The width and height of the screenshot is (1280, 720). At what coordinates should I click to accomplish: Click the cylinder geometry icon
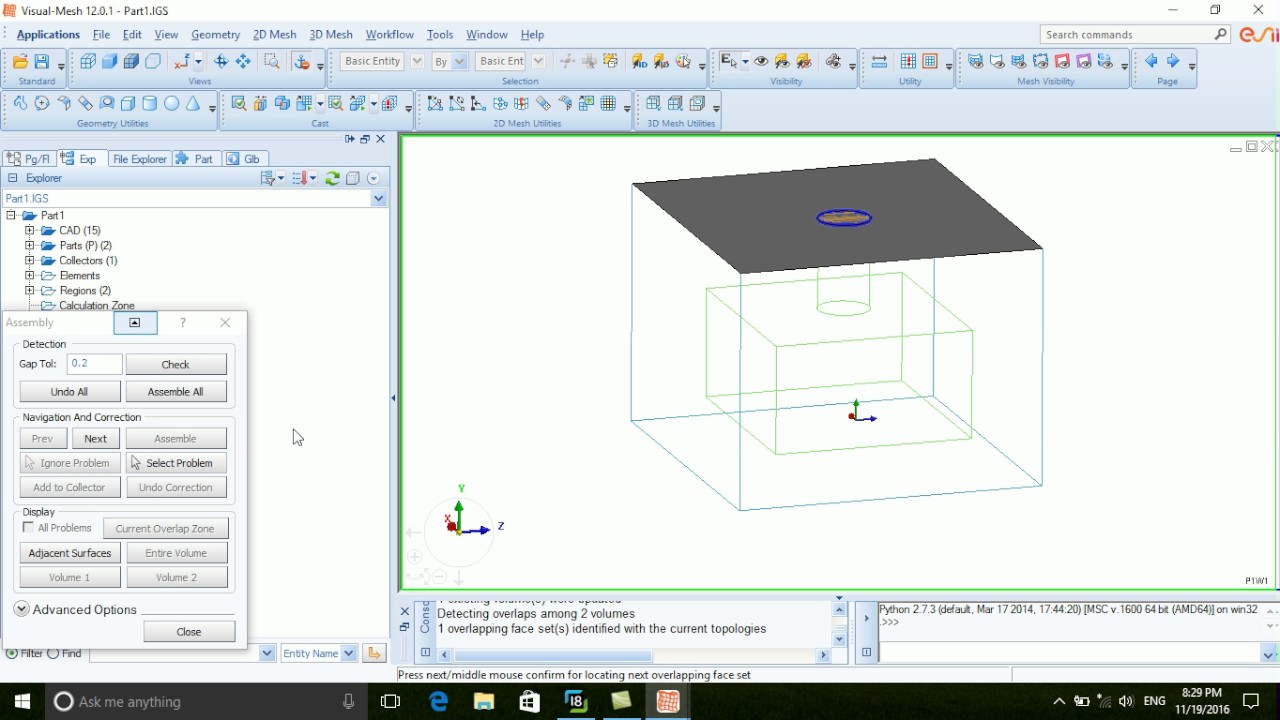click(150, 103)
